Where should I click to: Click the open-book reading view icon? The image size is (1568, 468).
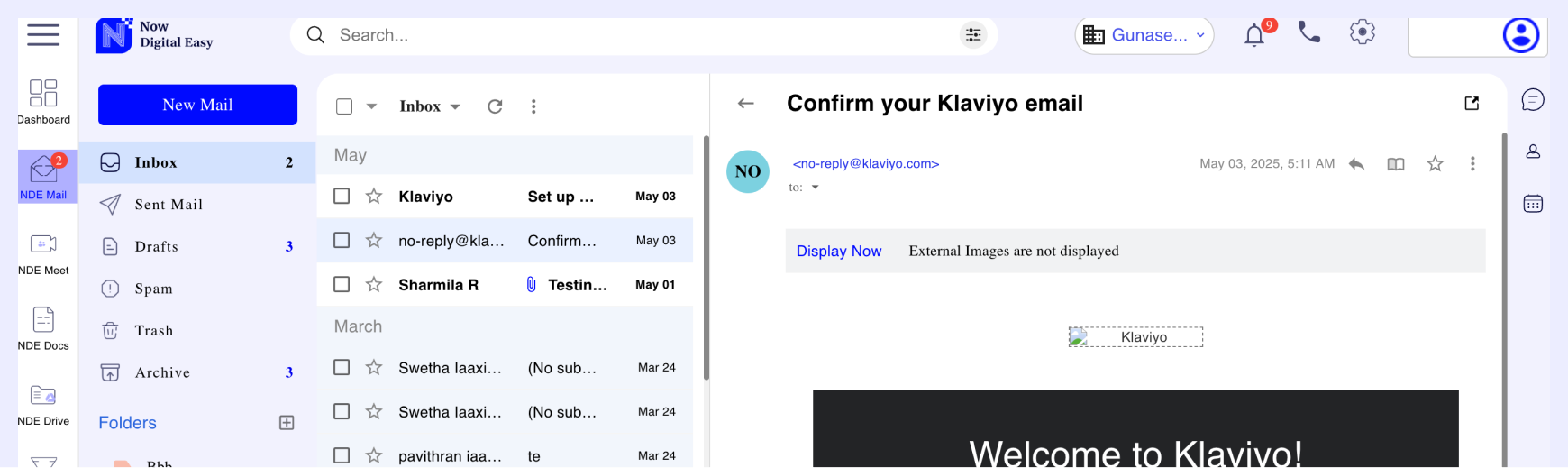(x=1396, y=163)
